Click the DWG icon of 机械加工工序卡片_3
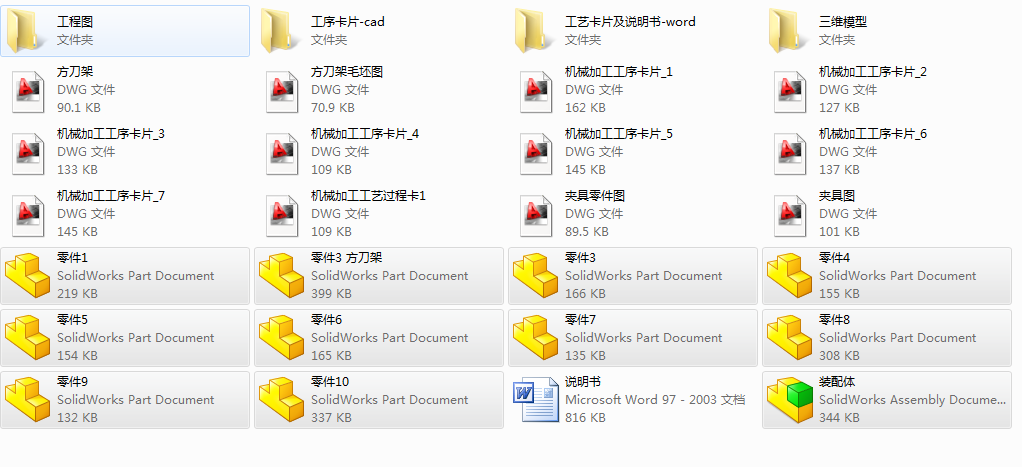 [29, 154]
